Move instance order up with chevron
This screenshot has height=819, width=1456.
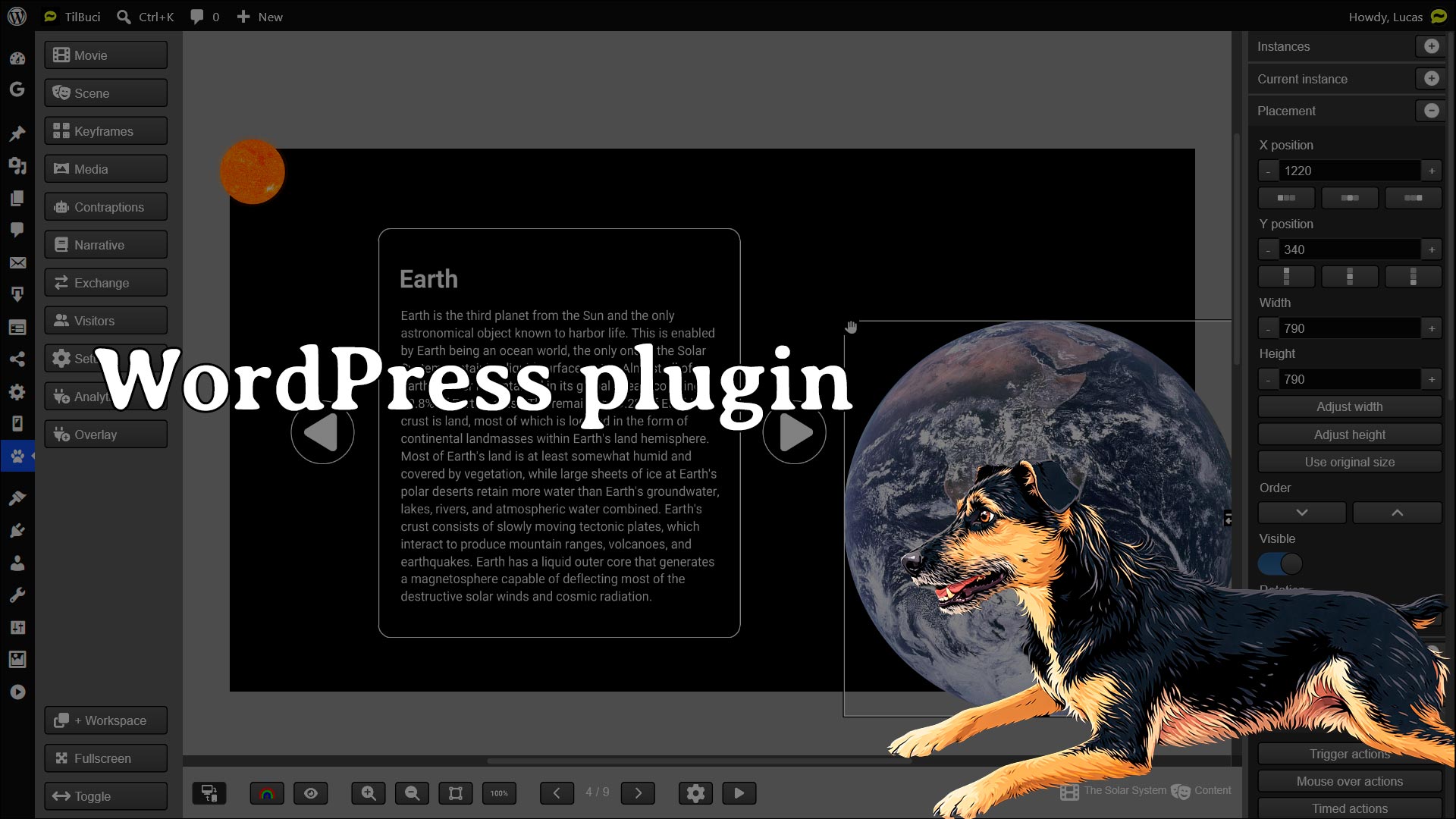tap(1397, 513)
